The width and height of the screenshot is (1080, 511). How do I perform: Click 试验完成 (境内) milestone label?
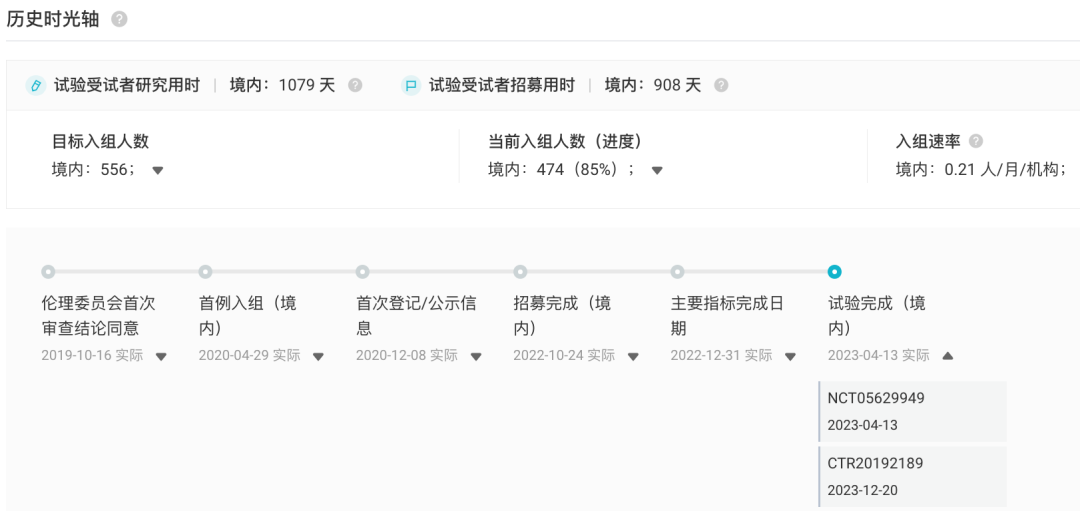coord(877,315)
